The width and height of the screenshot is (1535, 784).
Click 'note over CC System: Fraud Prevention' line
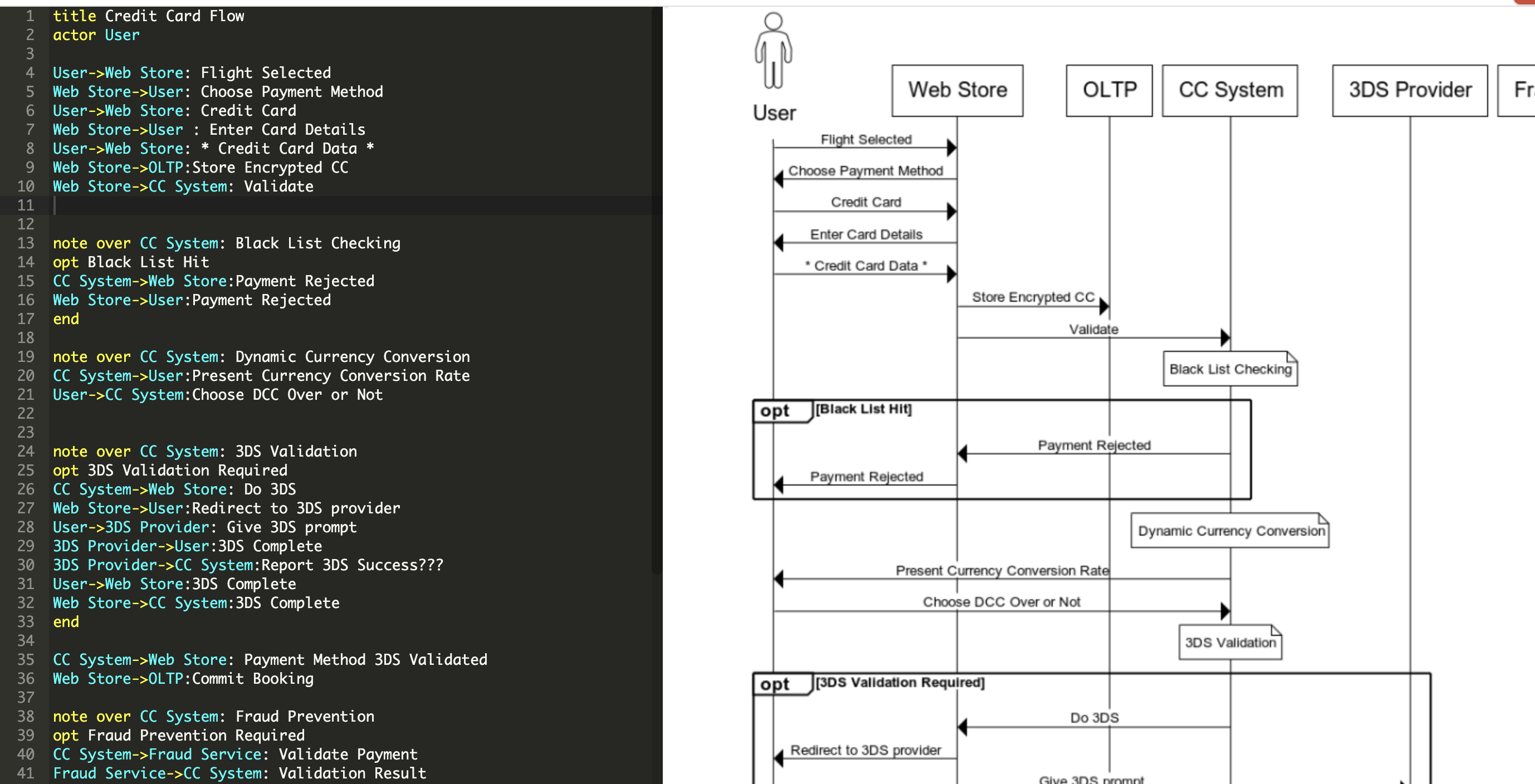213,717
